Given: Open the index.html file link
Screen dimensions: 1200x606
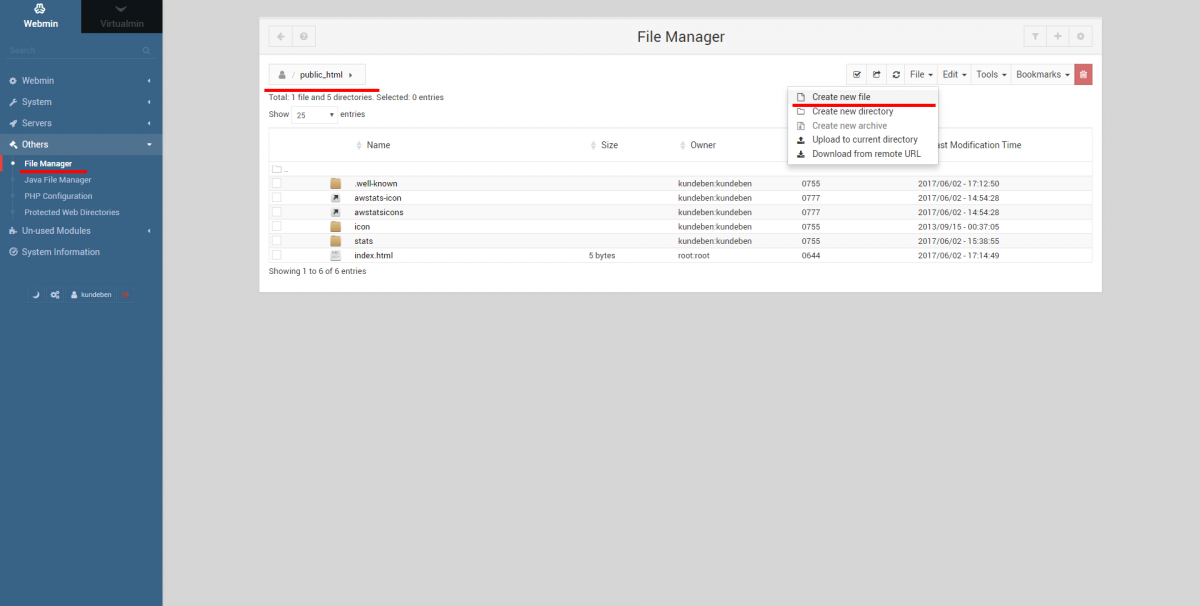Looking at the screenshot, I should click(373, 255).
